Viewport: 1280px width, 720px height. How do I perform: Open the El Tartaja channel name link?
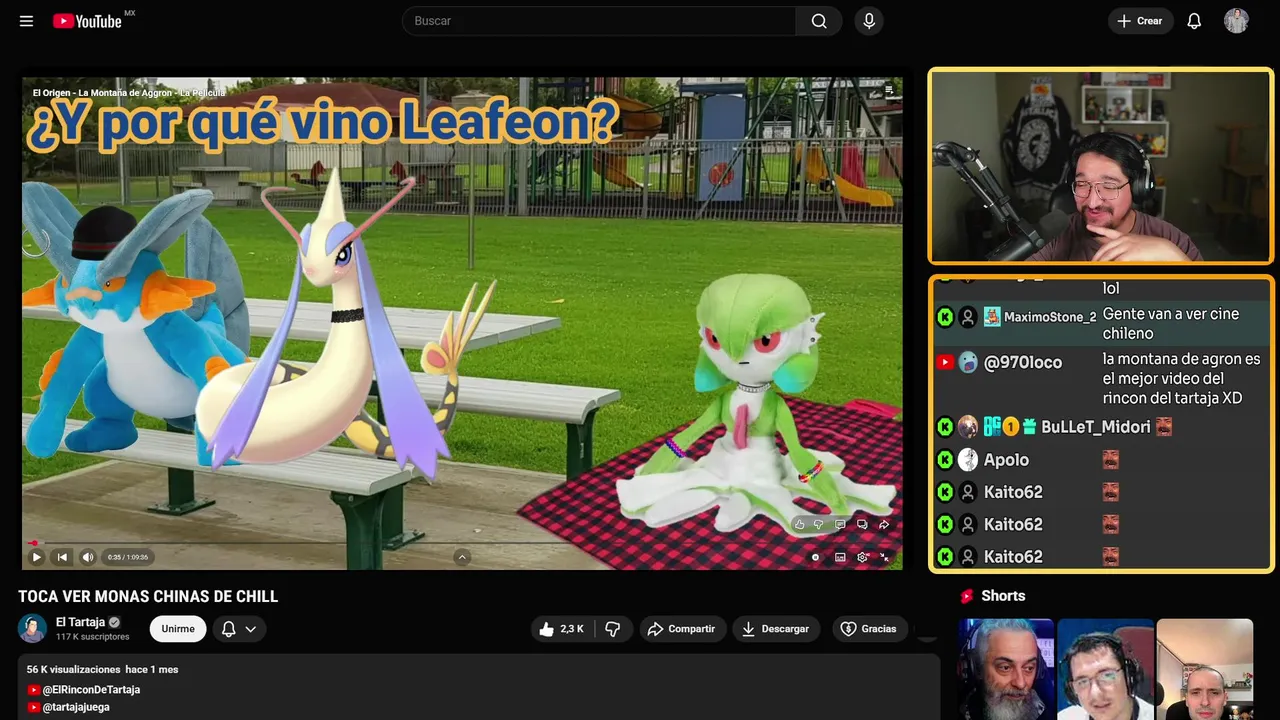pos(80,622)
